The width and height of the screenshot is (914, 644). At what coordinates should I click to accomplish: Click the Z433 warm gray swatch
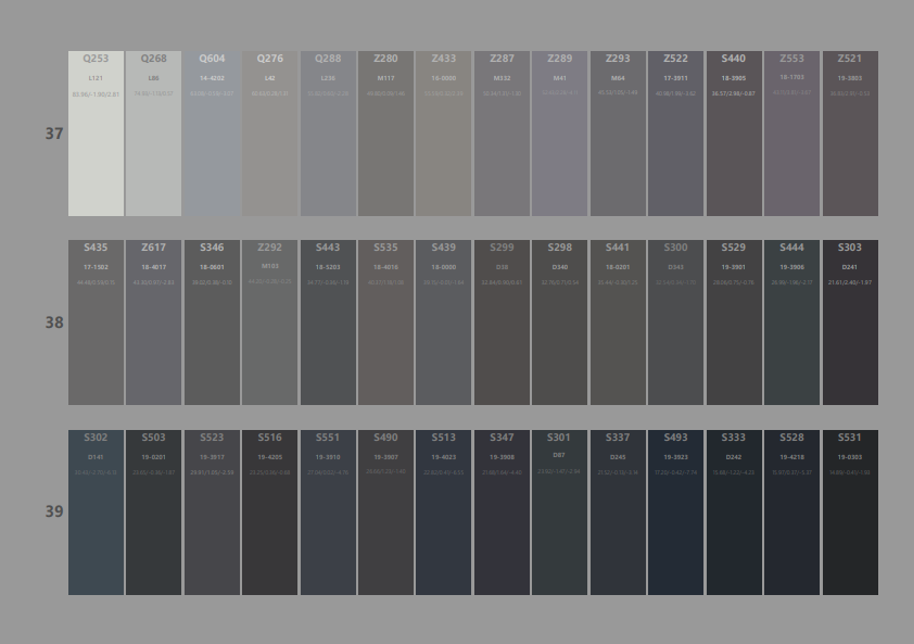(x=443, y=134)
